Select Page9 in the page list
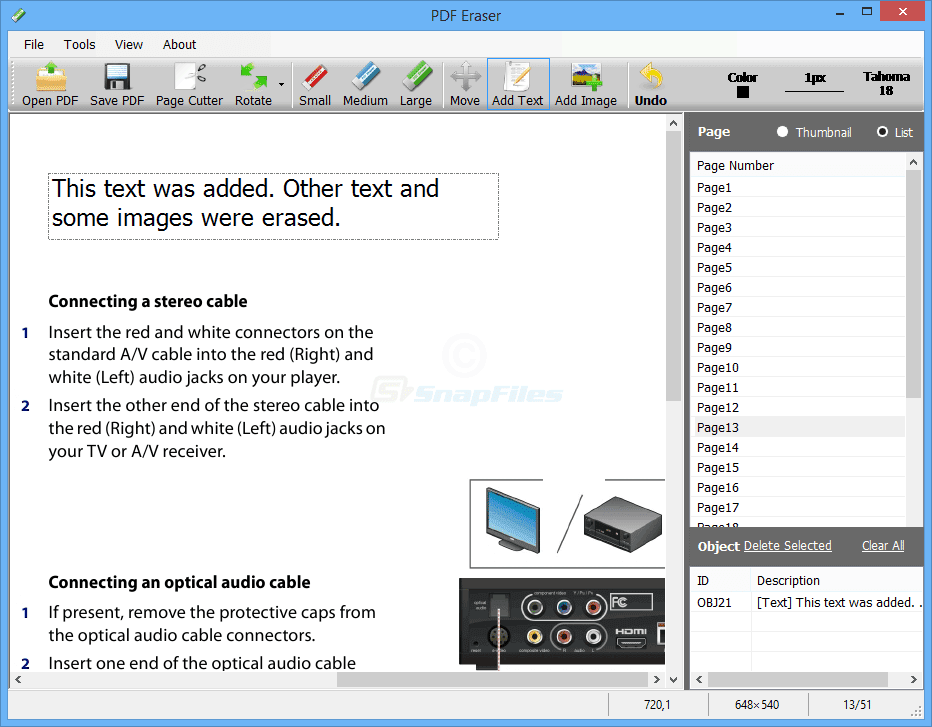This screenshot has width=932, height=727. click(x=798, y=348)
